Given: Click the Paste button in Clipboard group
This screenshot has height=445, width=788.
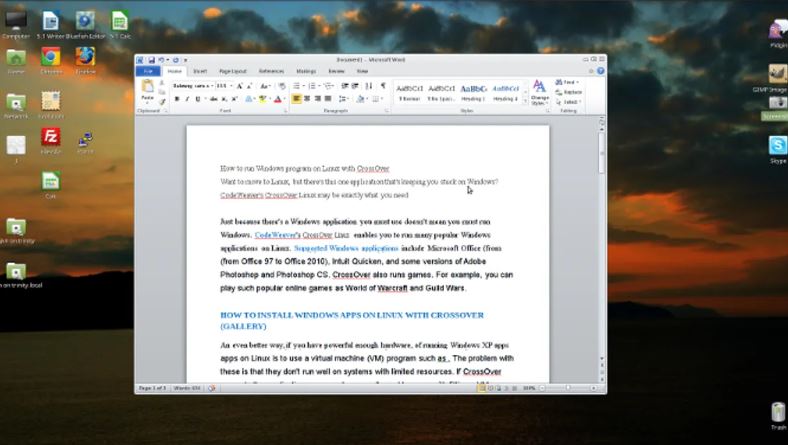Looking at the screenshot, I should pos(147,91).
